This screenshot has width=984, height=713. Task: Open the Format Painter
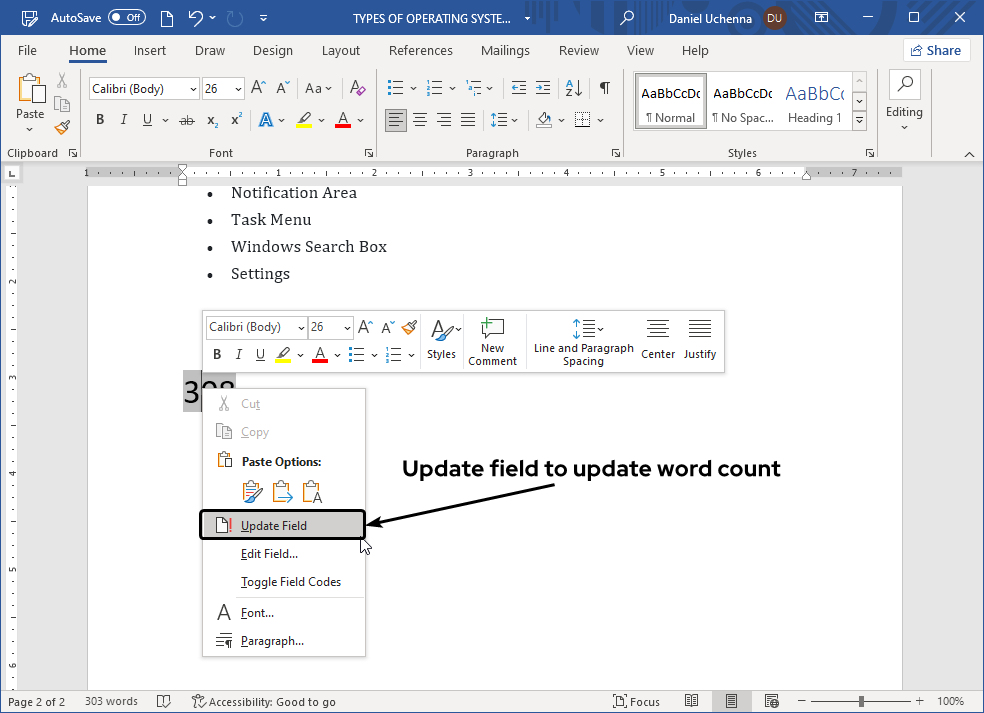tap(60, 127)
